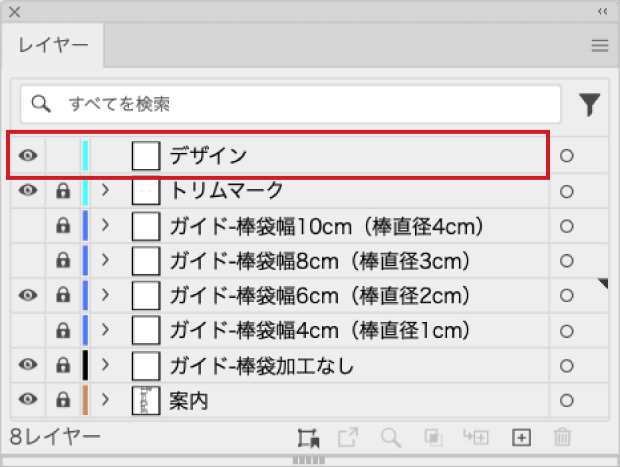Unlock the トリムマーク layer
The height and width of the screenshot is (468, 620).
click(x=64, y=190)
